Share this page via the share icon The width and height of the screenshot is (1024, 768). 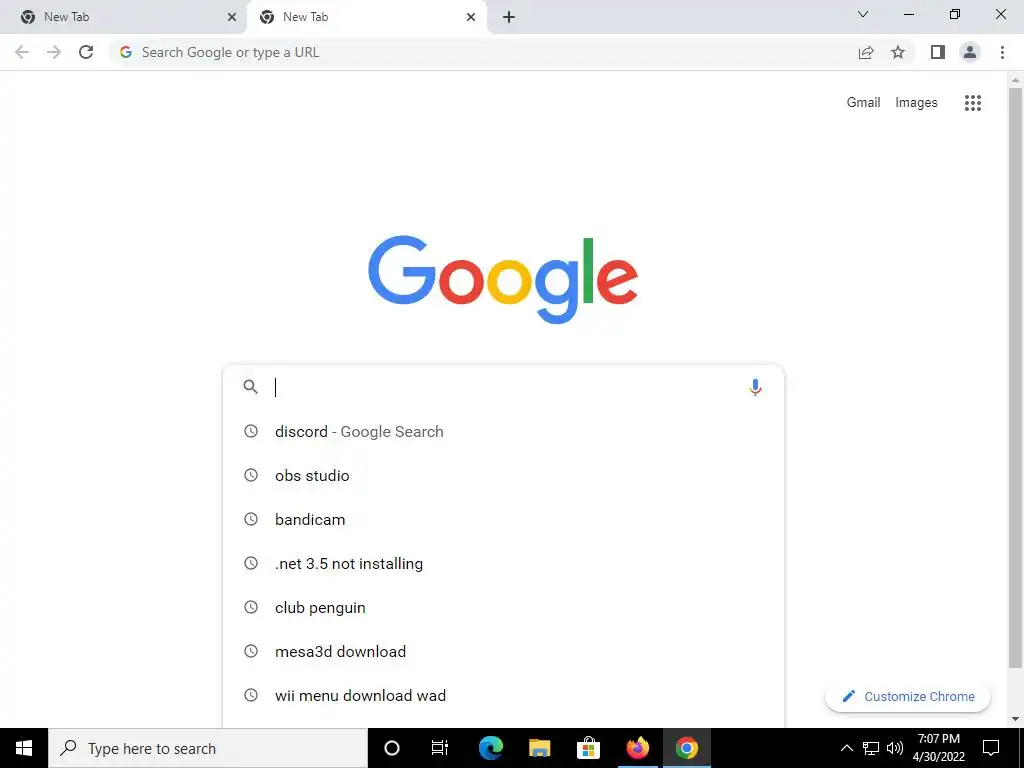(x=866, y=52)
